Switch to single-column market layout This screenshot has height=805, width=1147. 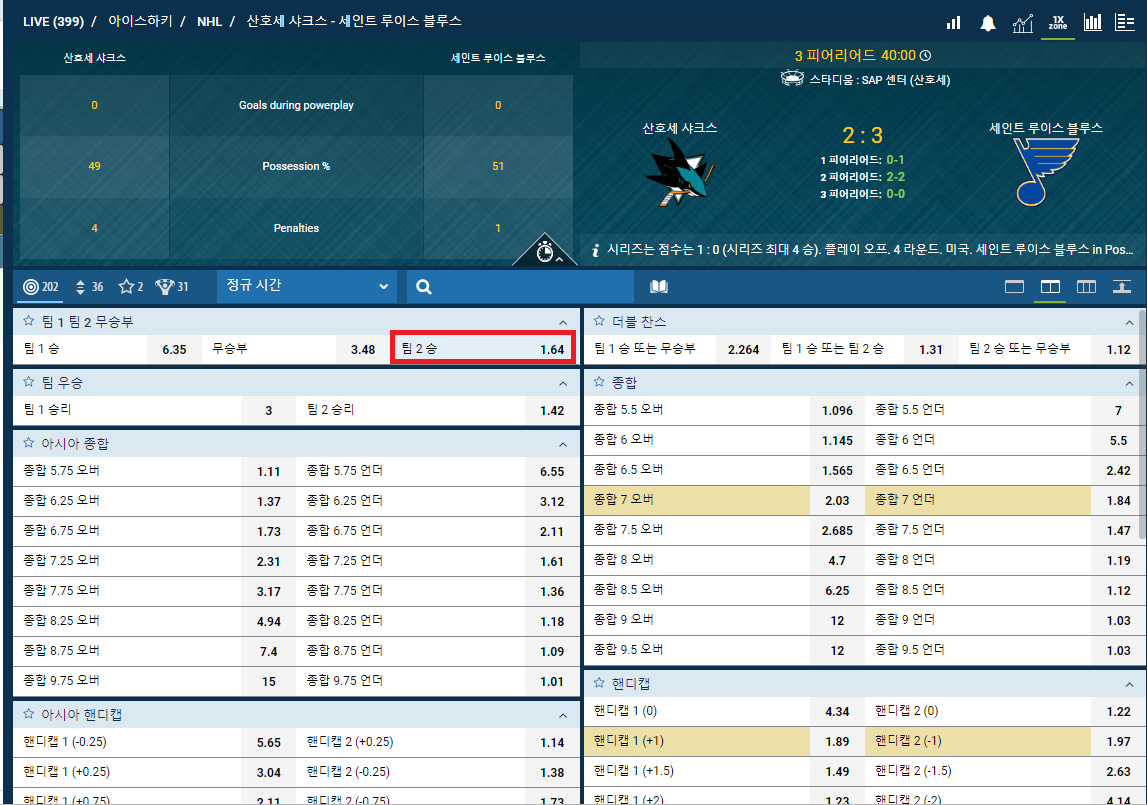click(x=1014, y=287)
